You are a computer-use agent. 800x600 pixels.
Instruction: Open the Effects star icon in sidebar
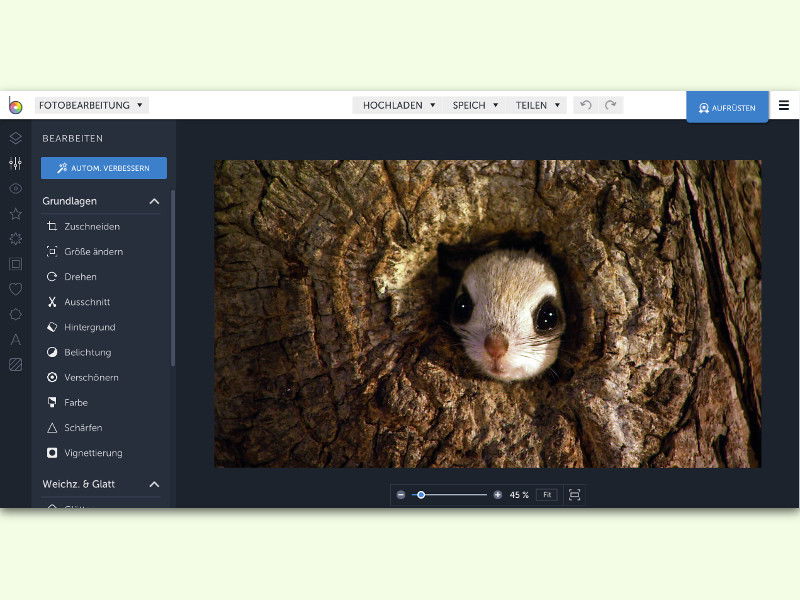pos(16,214)
